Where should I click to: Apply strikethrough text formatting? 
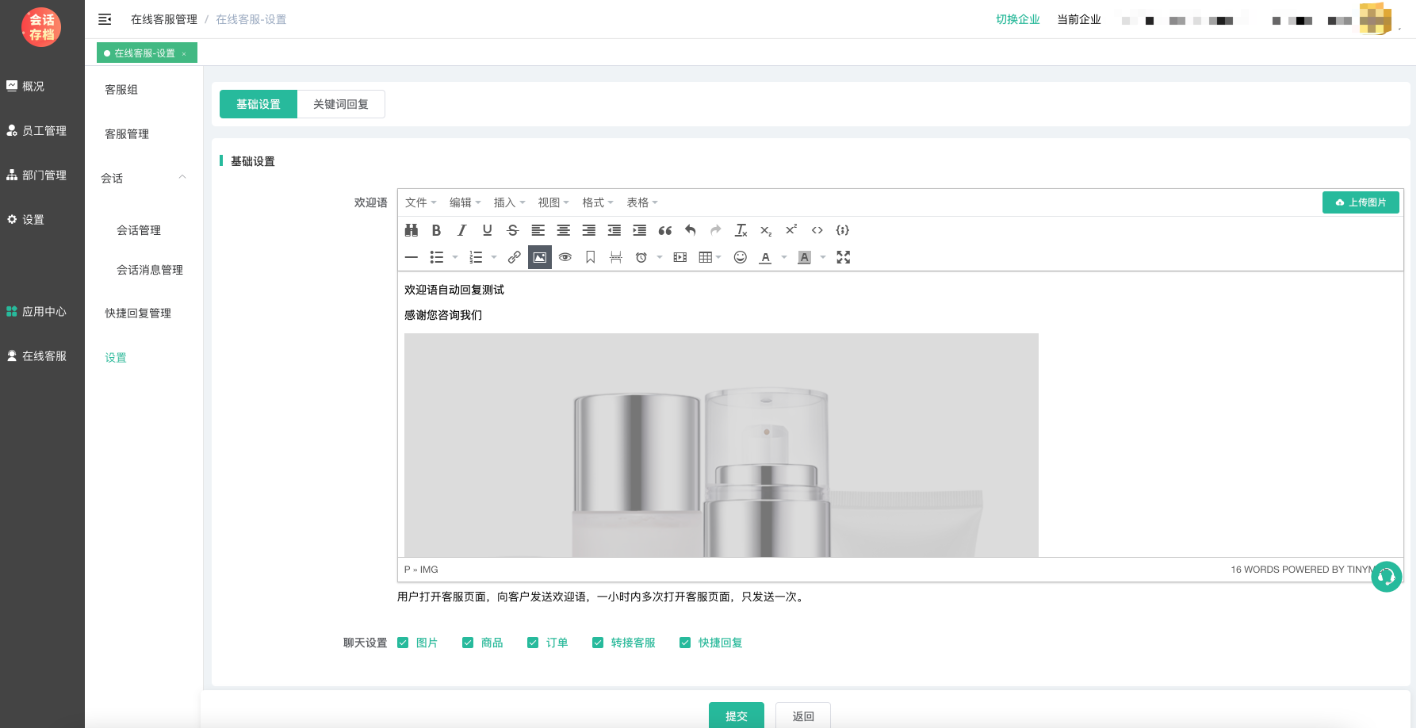(x=513, y=230)
